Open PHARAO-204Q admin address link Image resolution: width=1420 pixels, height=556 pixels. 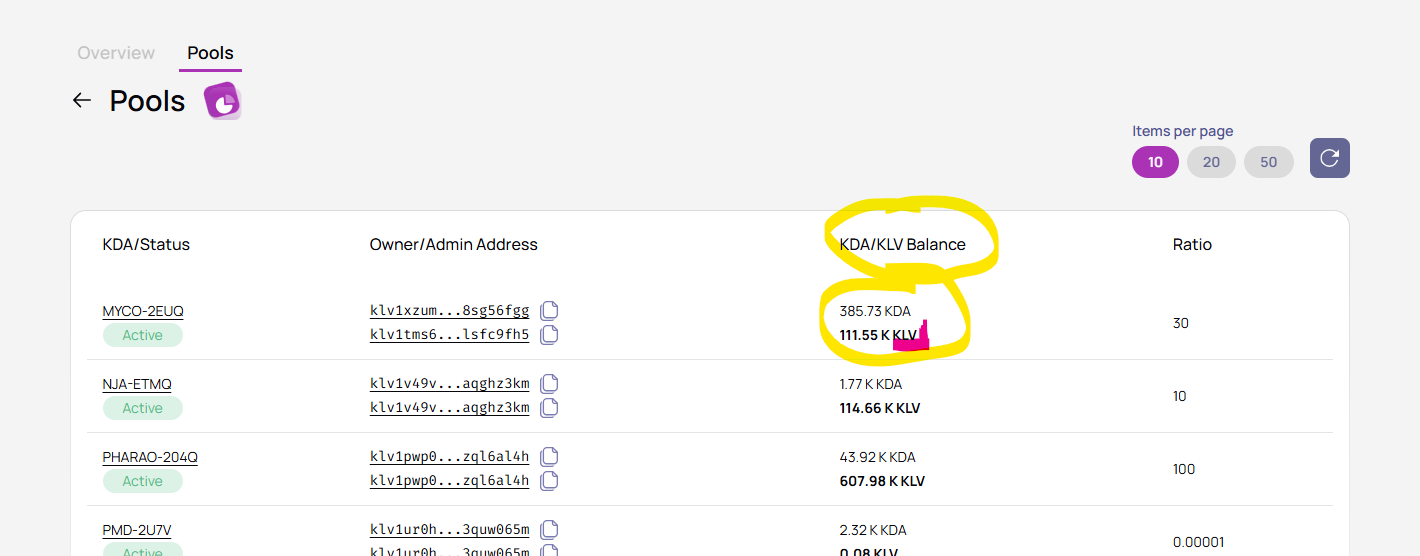point(449,481)
